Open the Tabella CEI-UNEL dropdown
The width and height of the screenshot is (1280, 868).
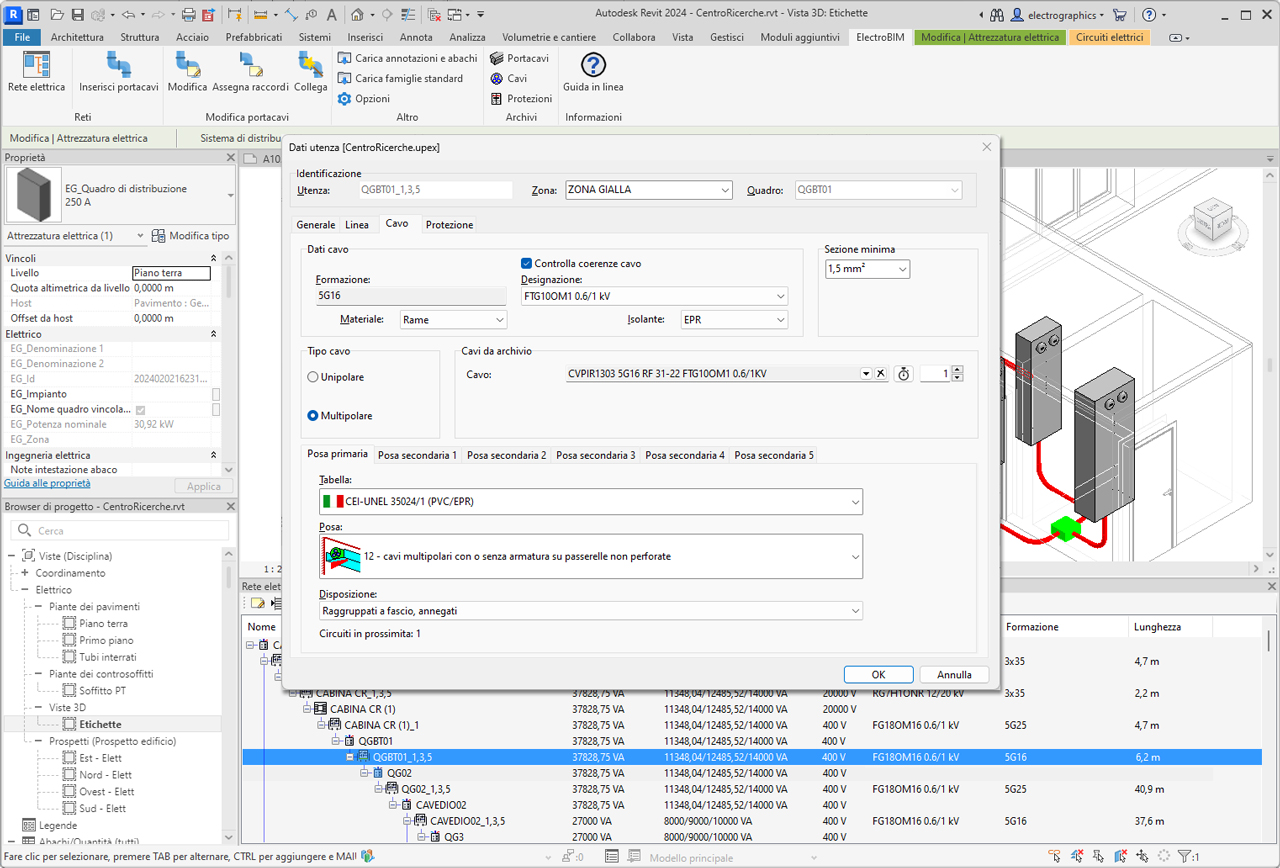(x=591, y=501)
